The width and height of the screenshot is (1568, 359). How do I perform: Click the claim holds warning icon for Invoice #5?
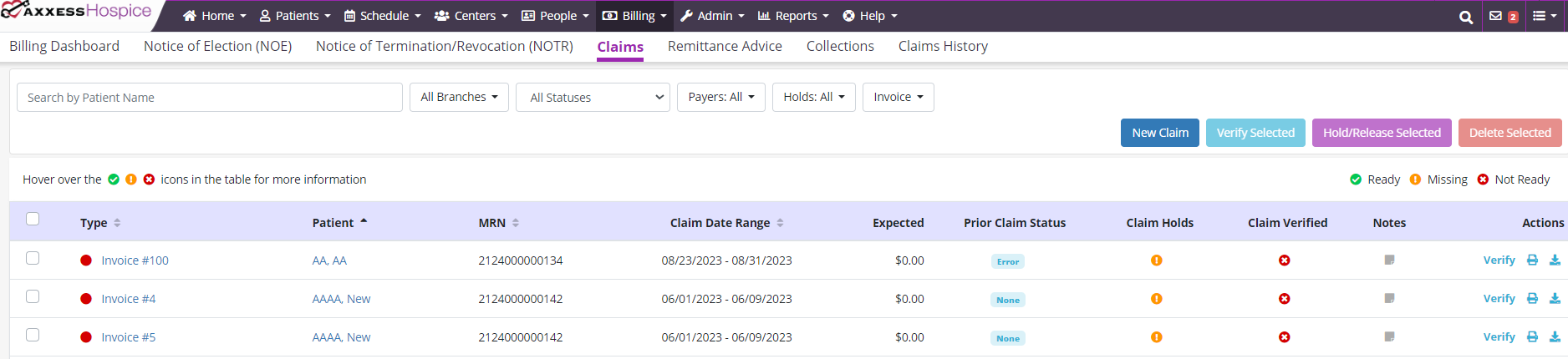tap(1157, 337)
